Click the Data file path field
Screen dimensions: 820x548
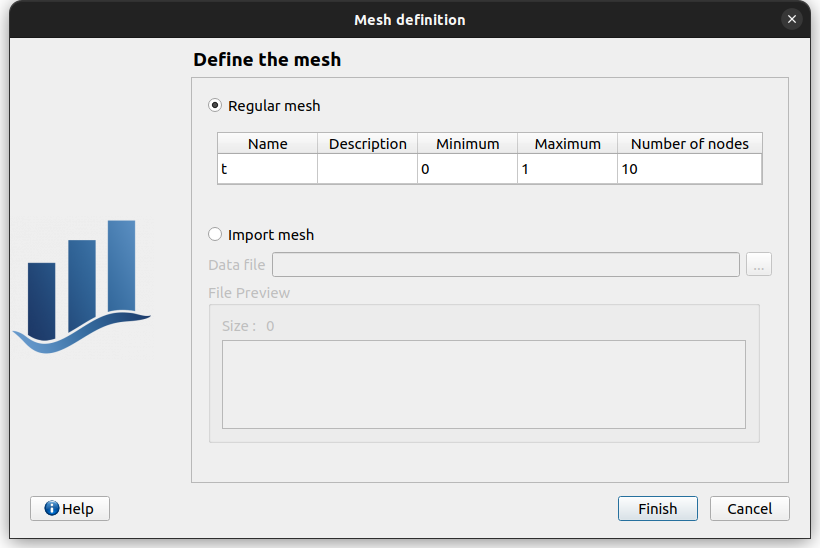pyautogui.click(x=505, y=265)
